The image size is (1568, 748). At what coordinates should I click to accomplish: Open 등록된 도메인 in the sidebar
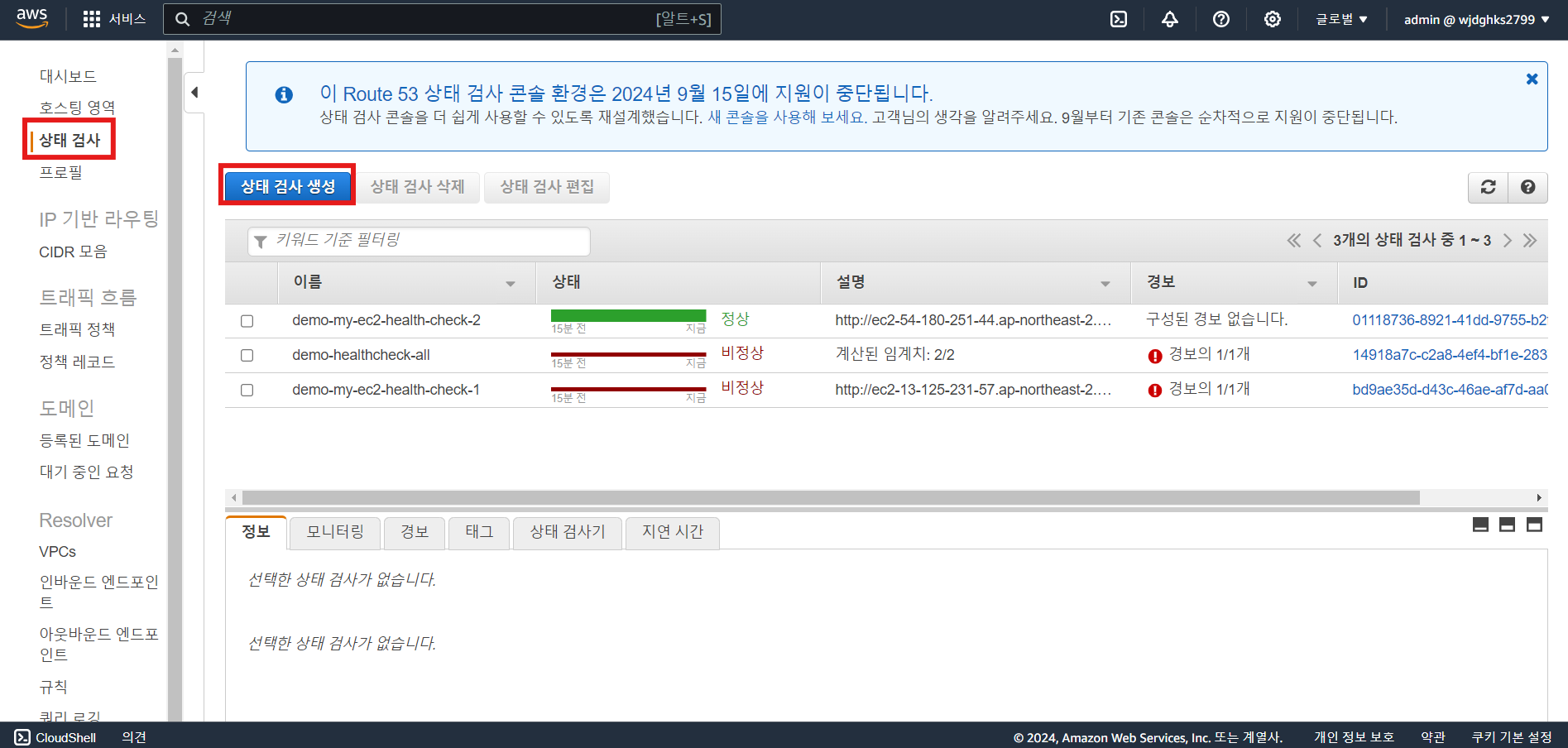click(x=84, y=440)
